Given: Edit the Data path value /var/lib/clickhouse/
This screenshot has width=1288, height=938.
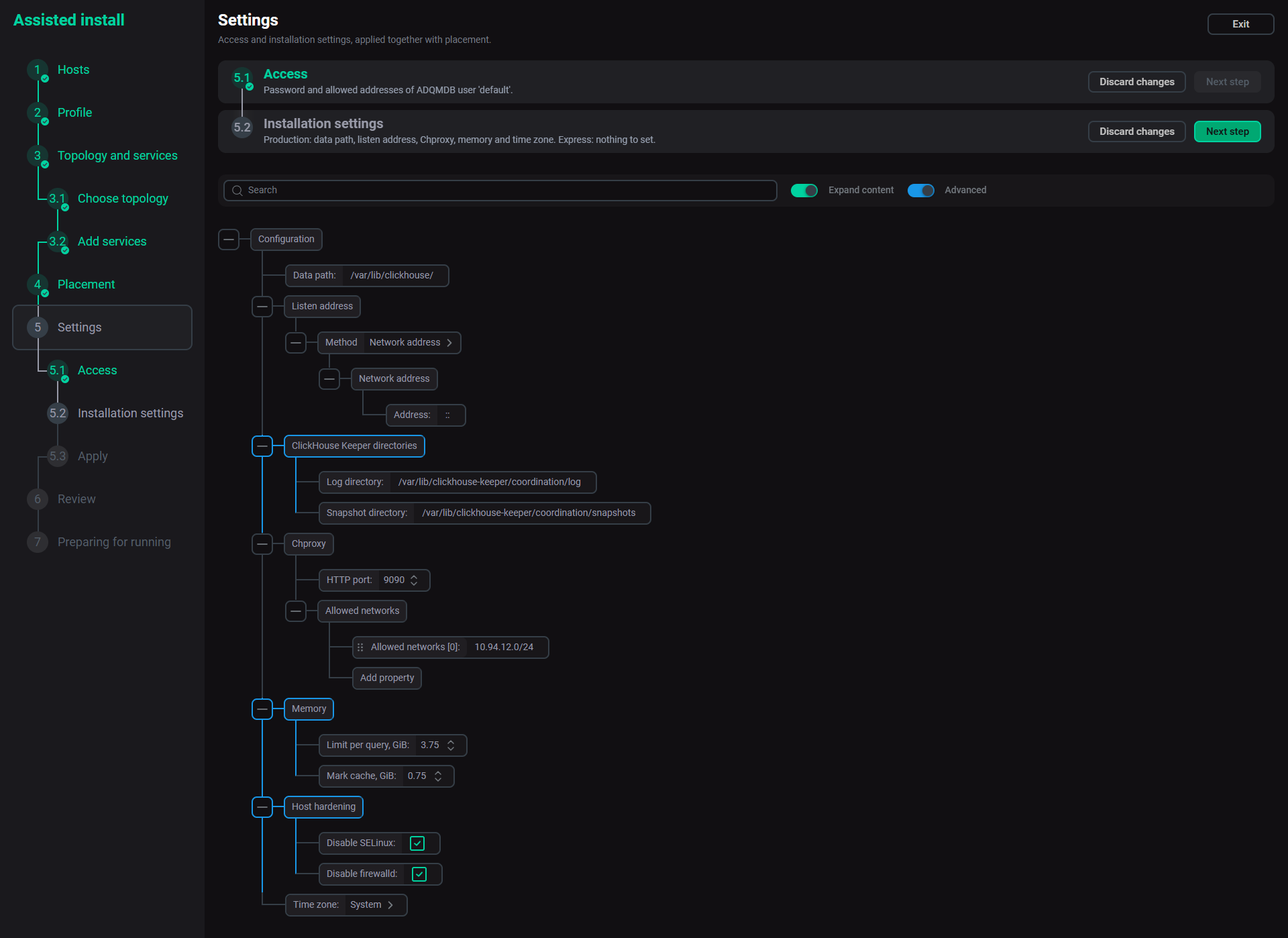Looking at the screenshot, I should click(x=394, y=276).
